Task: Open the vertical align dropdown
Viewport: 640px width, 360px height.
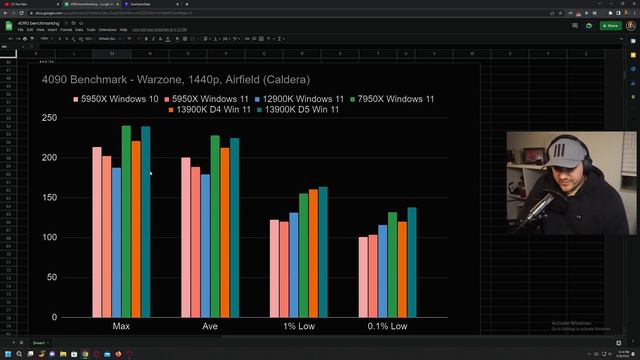Action: (x=216, y=39)
